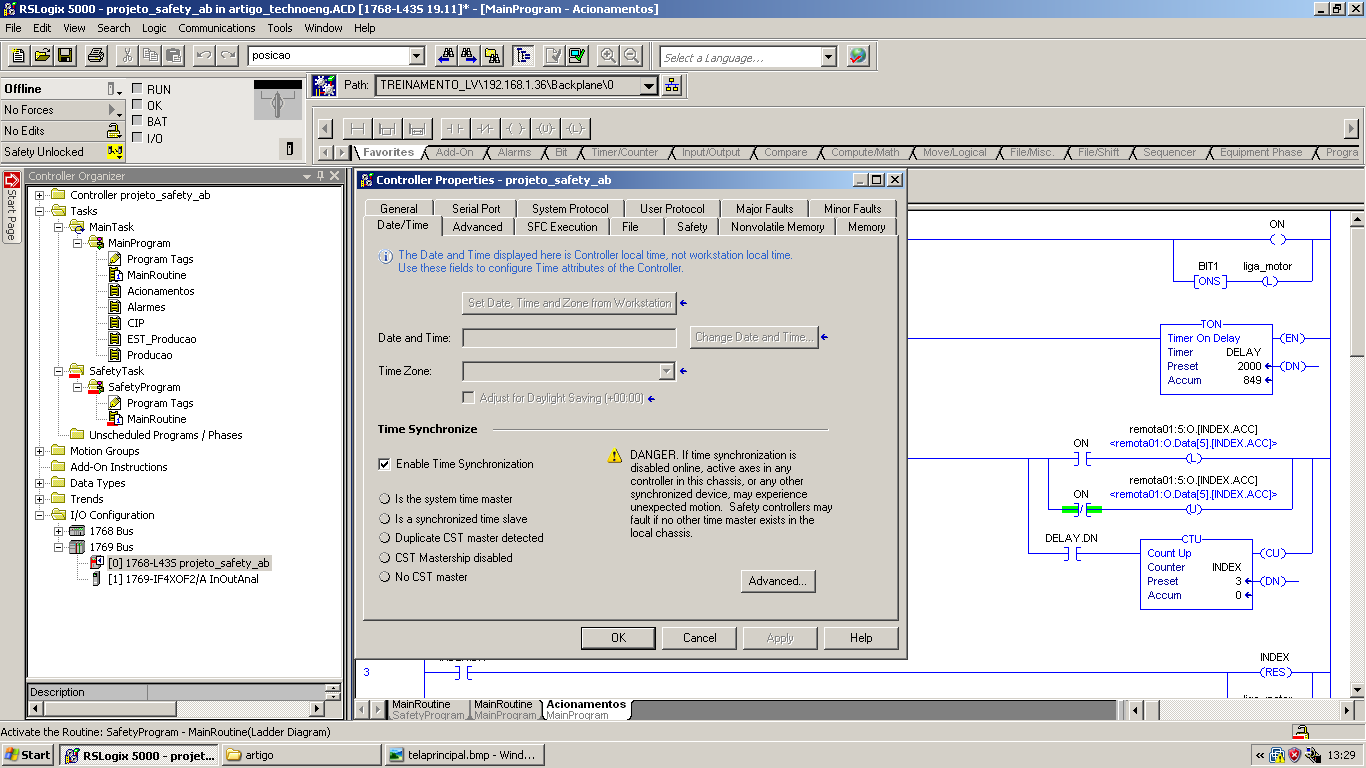
Task: Click the globe language-switching icon
Action: 858,56
